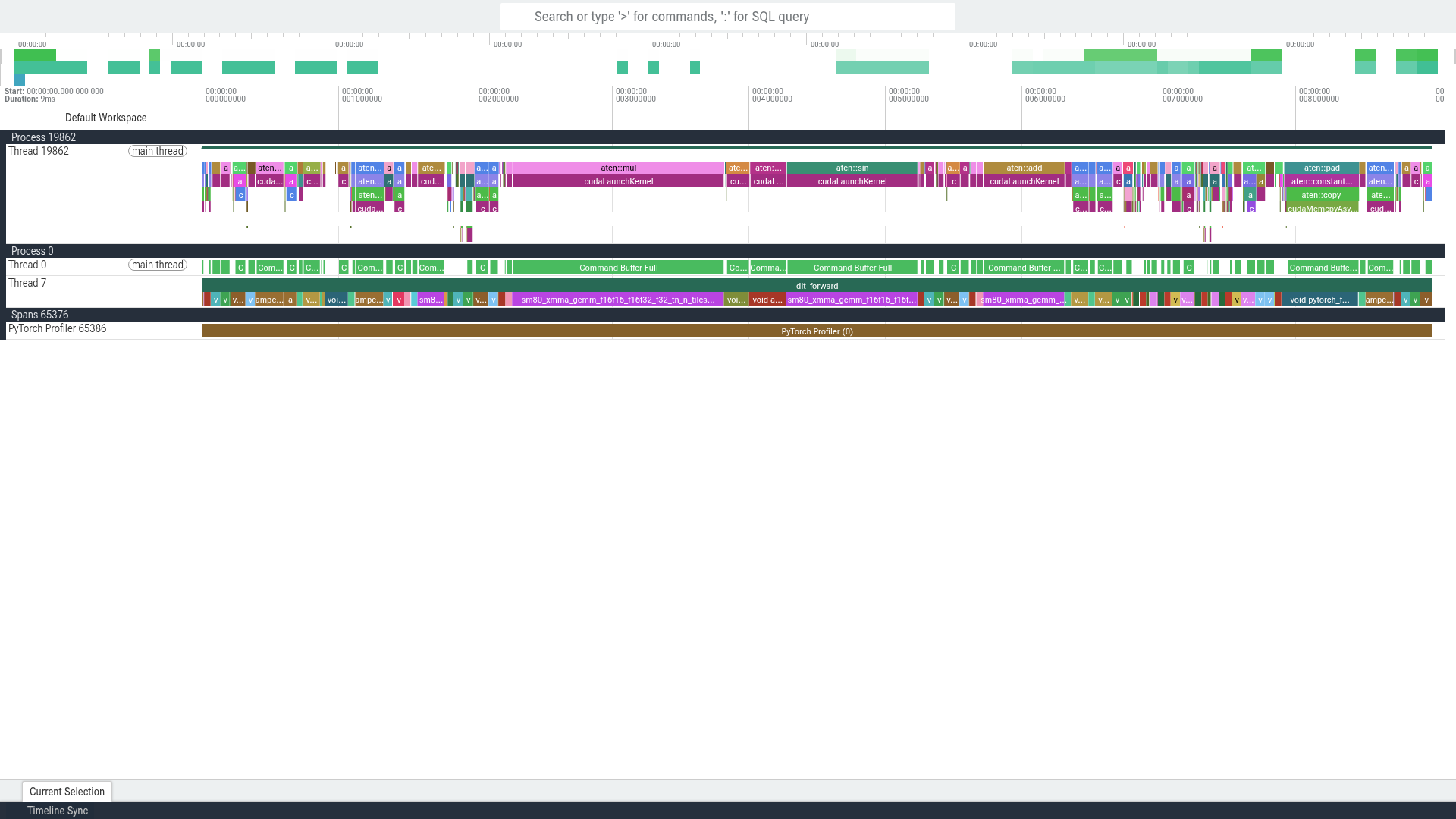Select cudaLaunchKernel slice under aten::mul
This screenshot has height=819, width=1456.
(x=618, y=182)
